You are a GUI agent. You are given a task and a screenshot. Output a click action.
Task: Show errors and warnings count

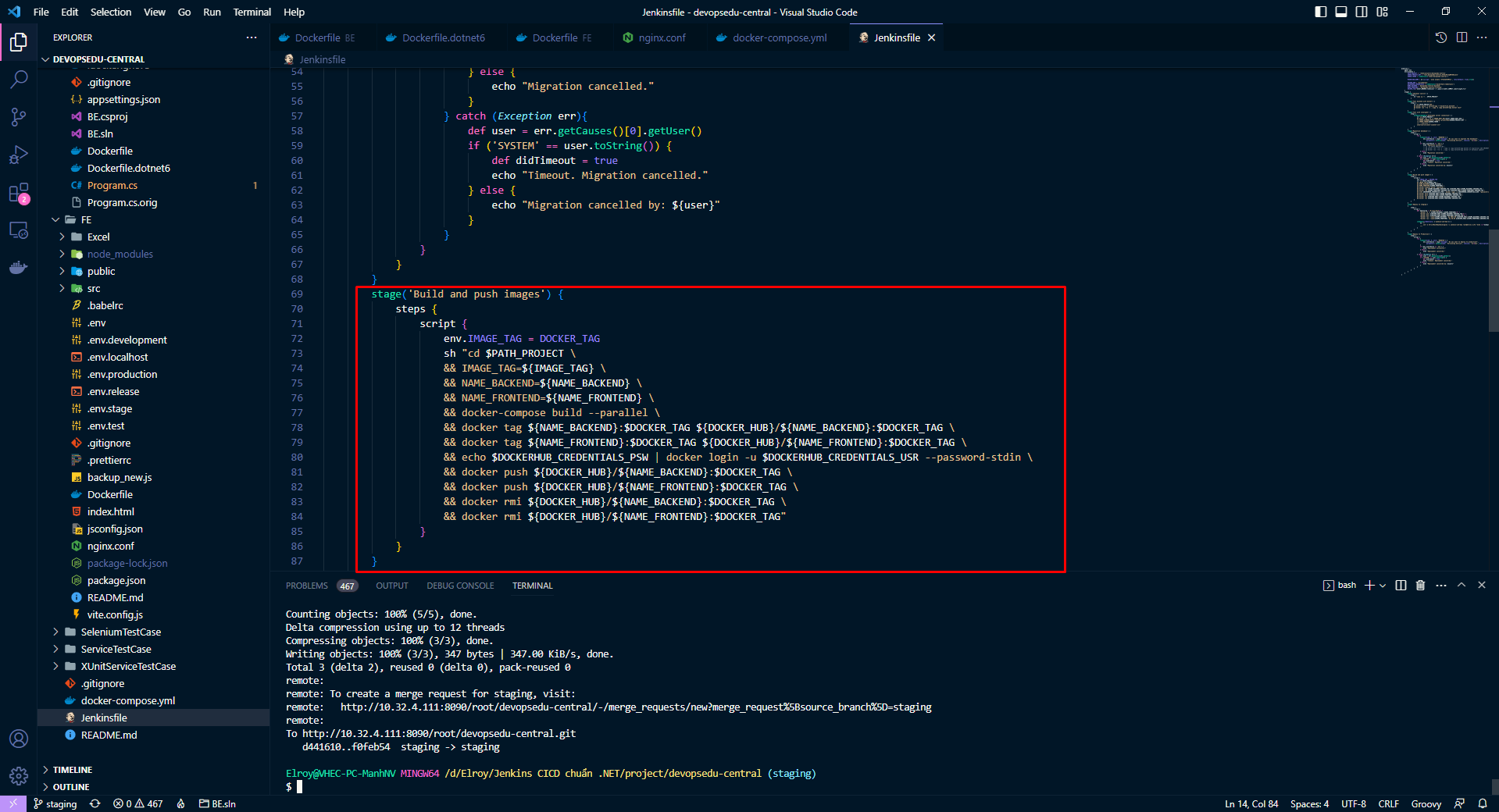point(138,803)
